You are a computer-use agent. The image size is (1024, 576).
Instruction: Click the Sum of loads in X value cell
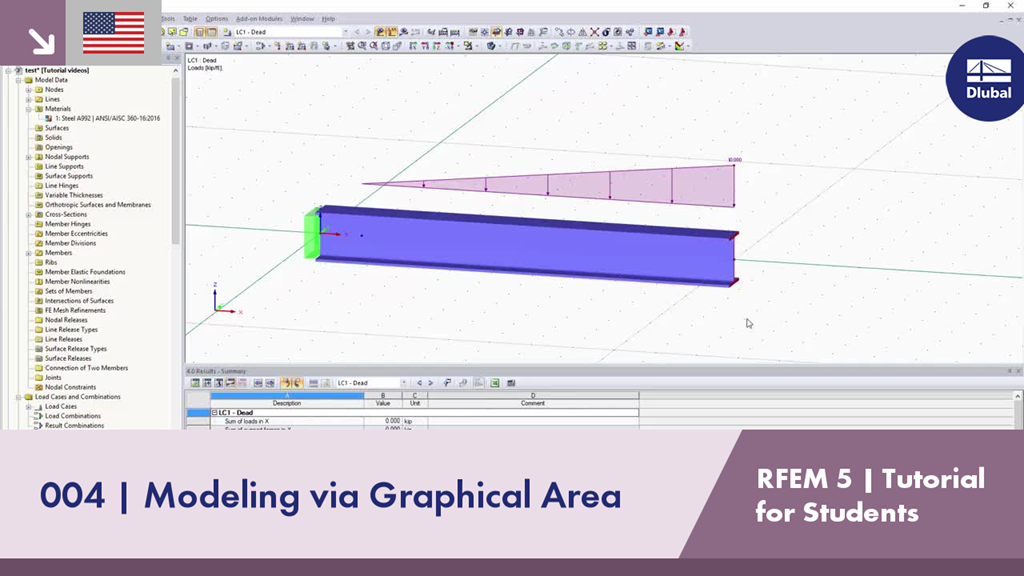383,421
